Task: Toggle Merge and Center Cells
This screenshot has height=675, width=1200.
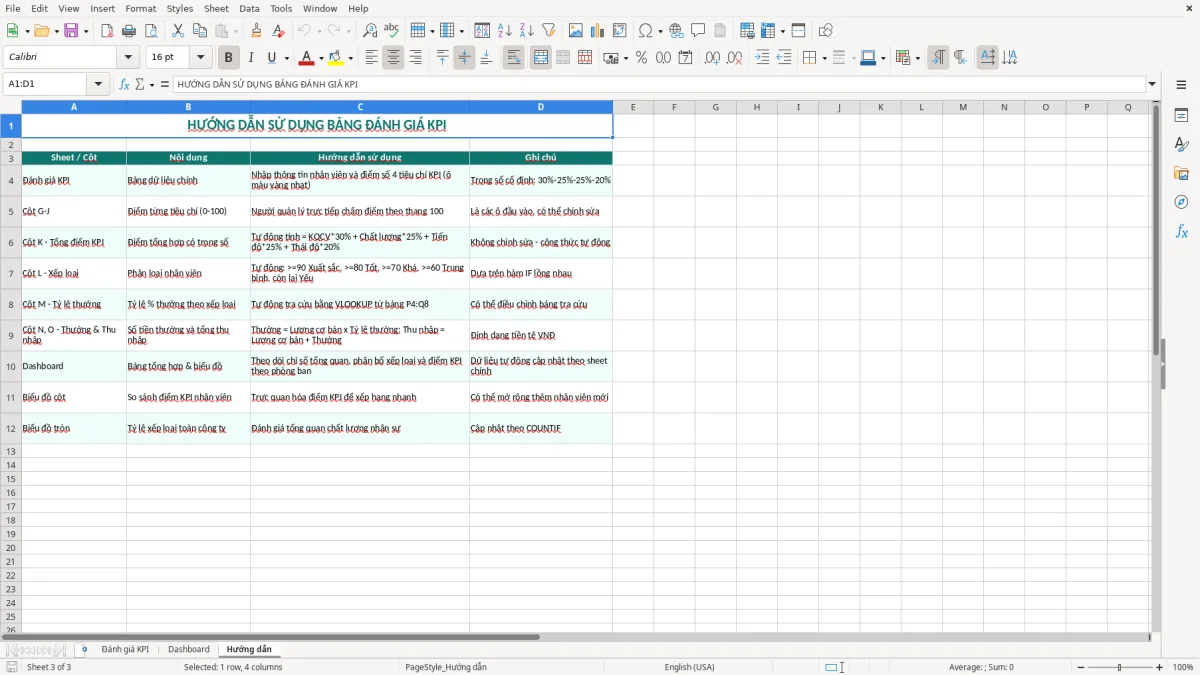Action: (x=541, y=58)
